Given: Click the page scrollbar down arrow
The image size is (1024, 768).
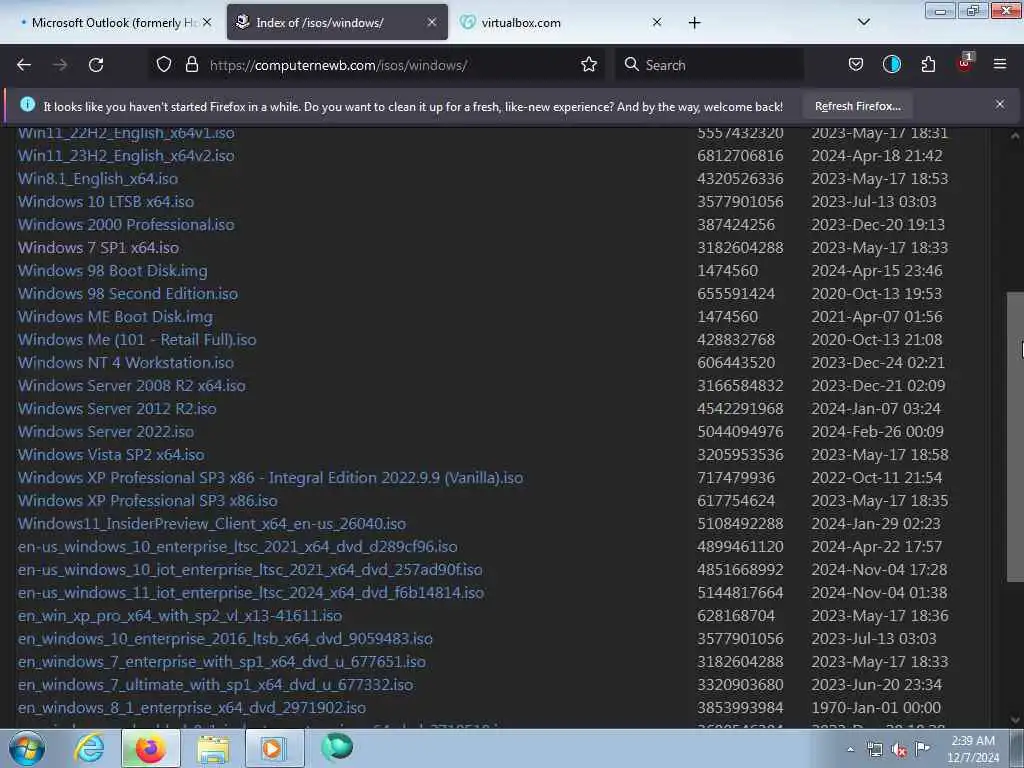Looking at the screenshot, I should coord(1015,720).
